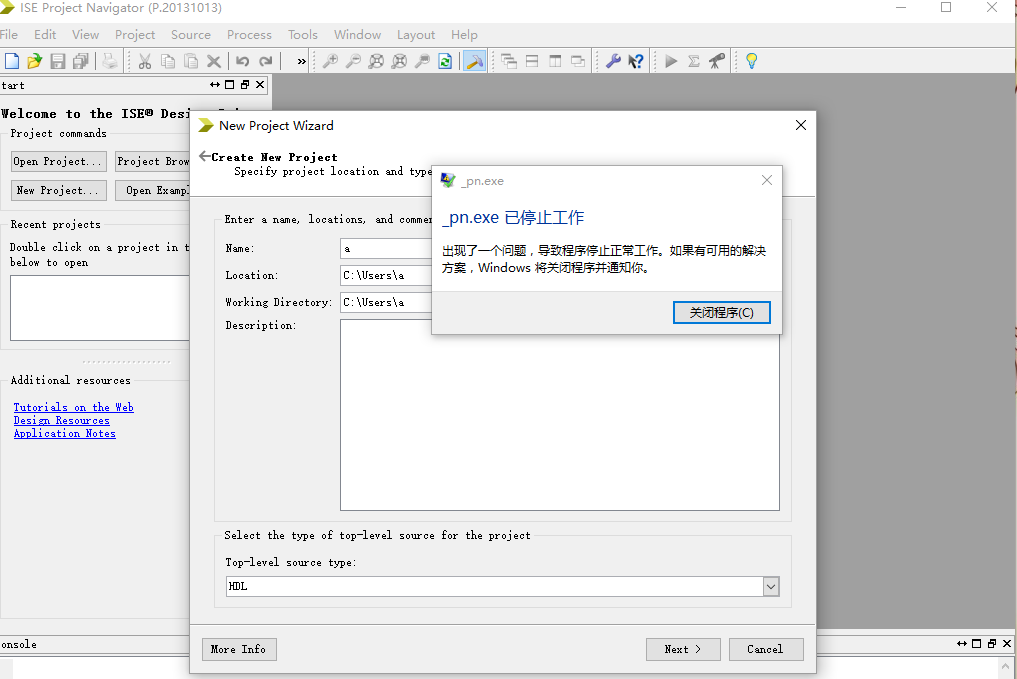Close the Console panel

click(x=1007, y=643)
